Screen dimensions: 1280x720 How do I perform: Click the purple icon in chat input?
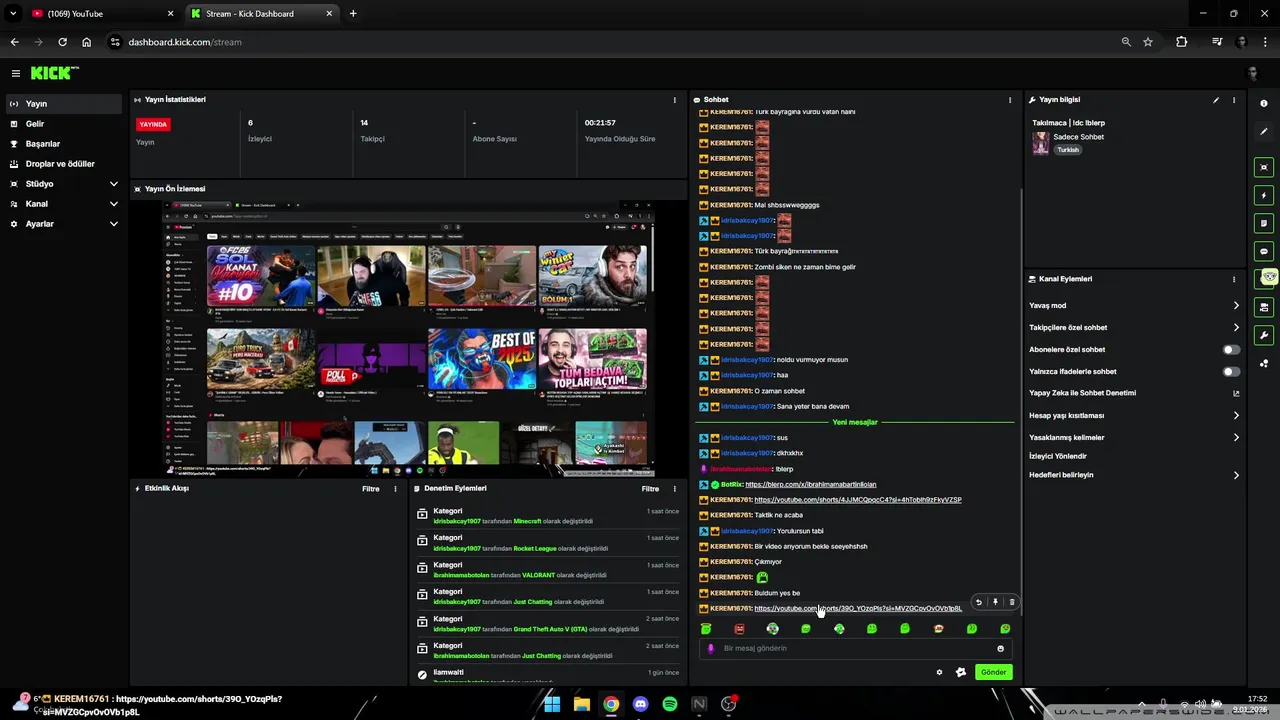click(711, 648)
